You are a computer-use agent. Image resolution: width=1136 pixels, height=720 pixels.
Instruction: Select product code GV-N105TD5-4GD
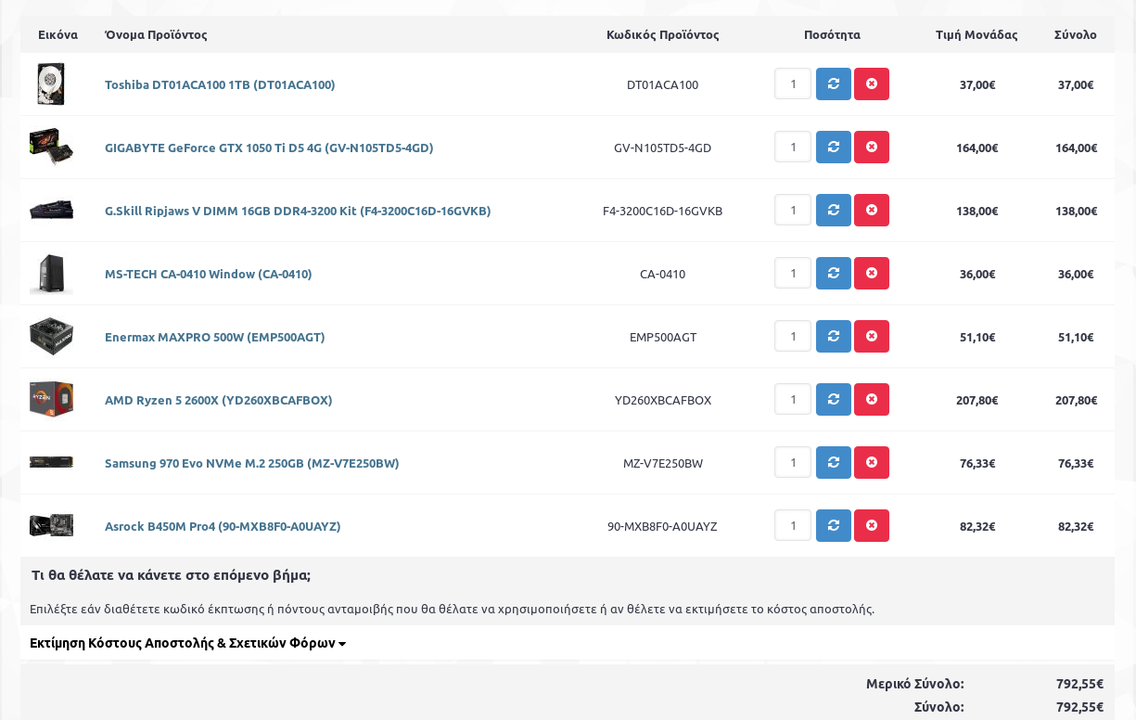pyautogui.click(x=662, y=148)
